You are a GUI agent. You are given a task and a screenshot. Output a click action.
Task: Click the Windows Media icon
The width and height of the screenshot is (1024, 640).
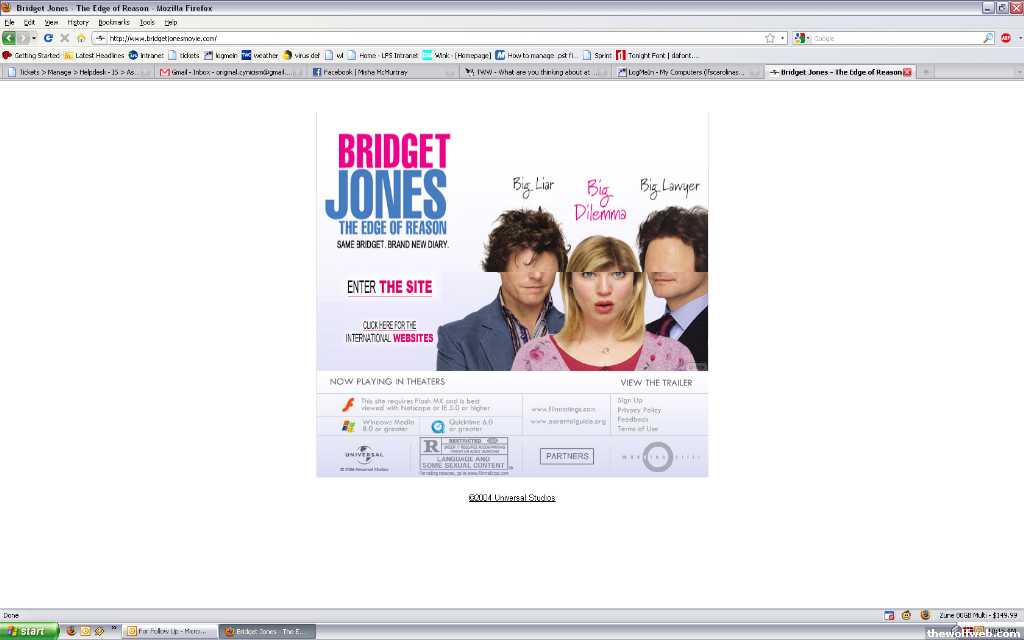click(x=348, y=426)
